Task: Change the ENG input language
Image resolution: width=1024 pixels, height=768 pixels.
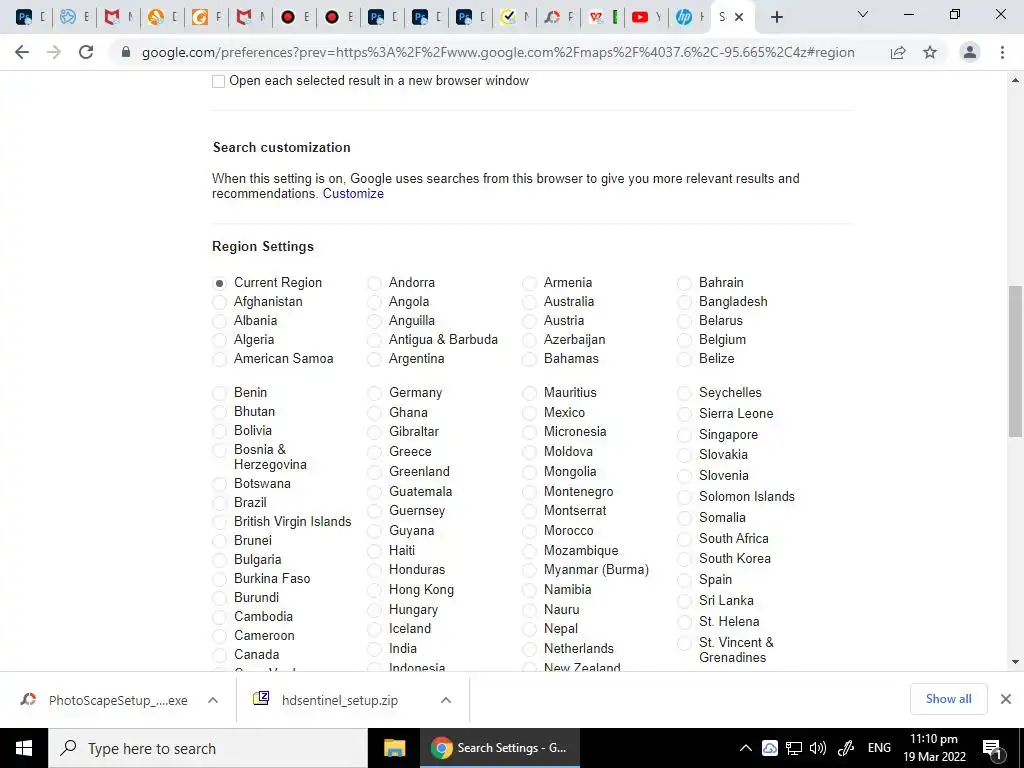Action: tap(879, 748)
